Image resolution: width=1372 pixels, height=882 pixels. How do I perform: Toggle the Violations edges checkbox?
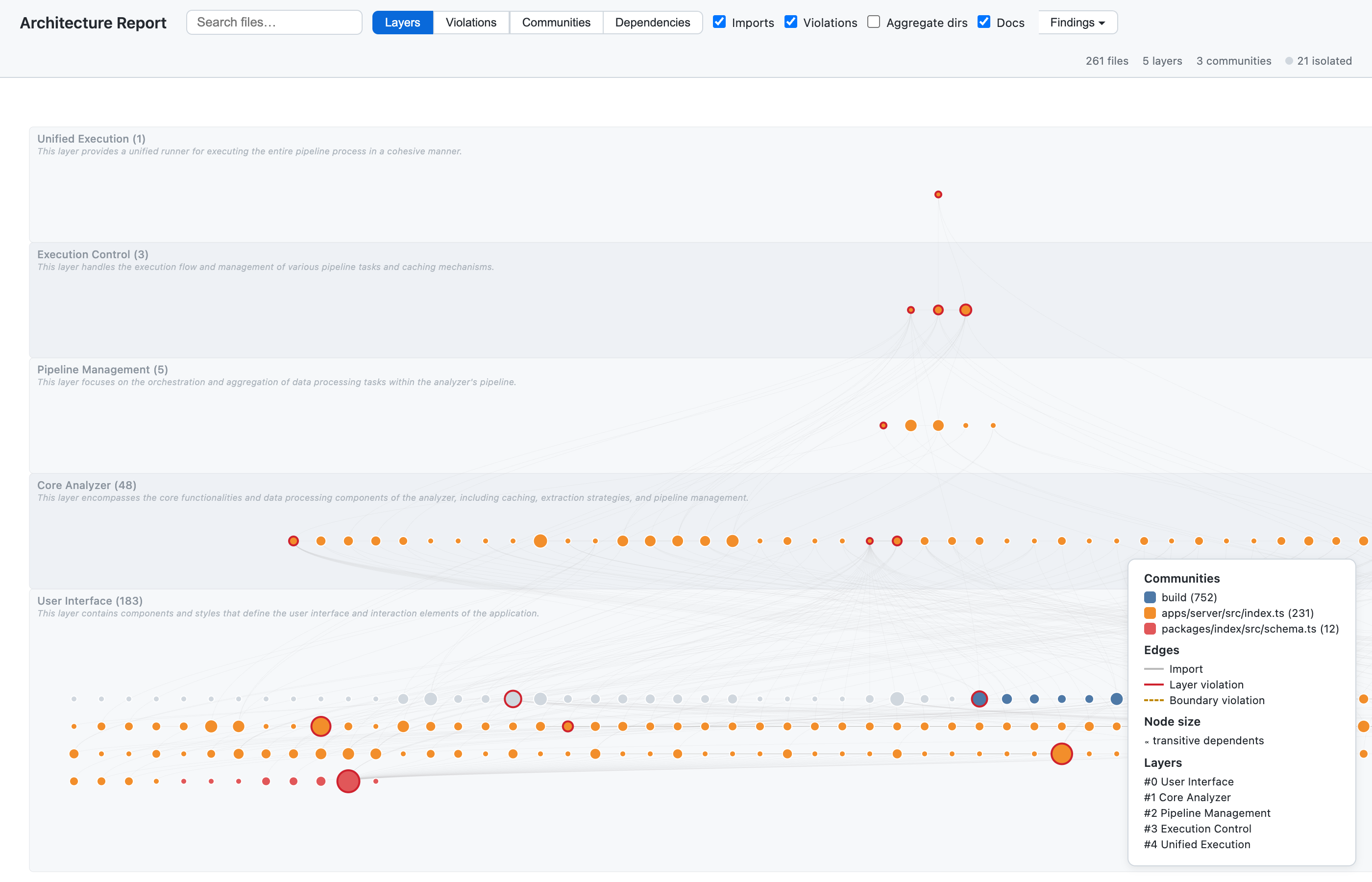[791, 22]
